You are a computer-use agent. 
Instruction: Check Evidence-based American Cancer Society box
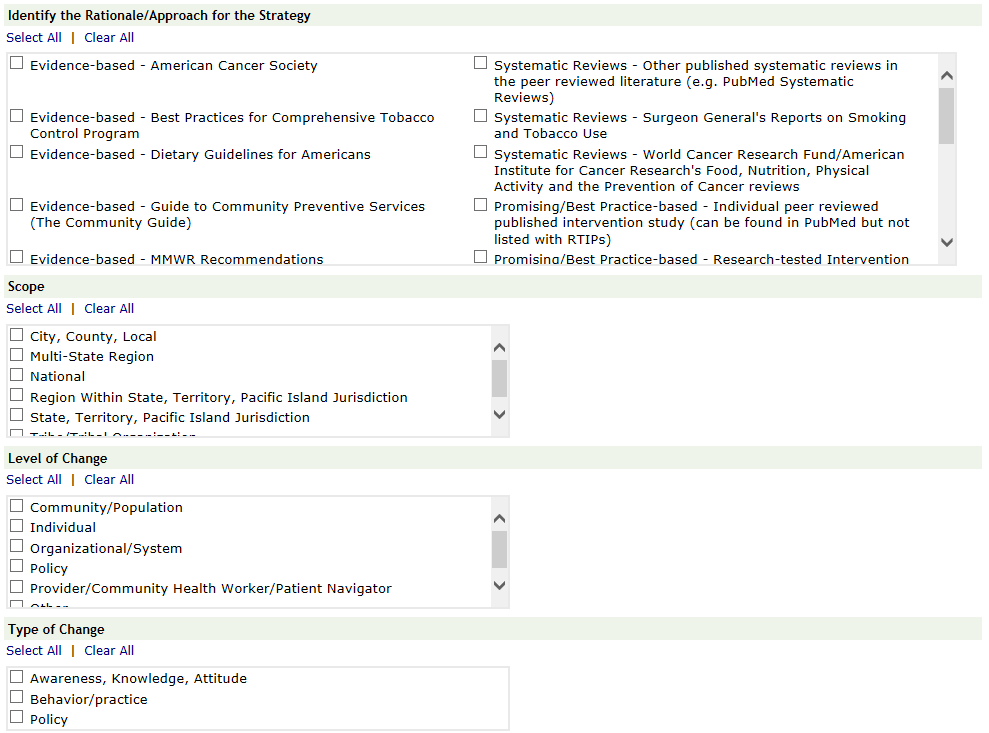[17, 64]
